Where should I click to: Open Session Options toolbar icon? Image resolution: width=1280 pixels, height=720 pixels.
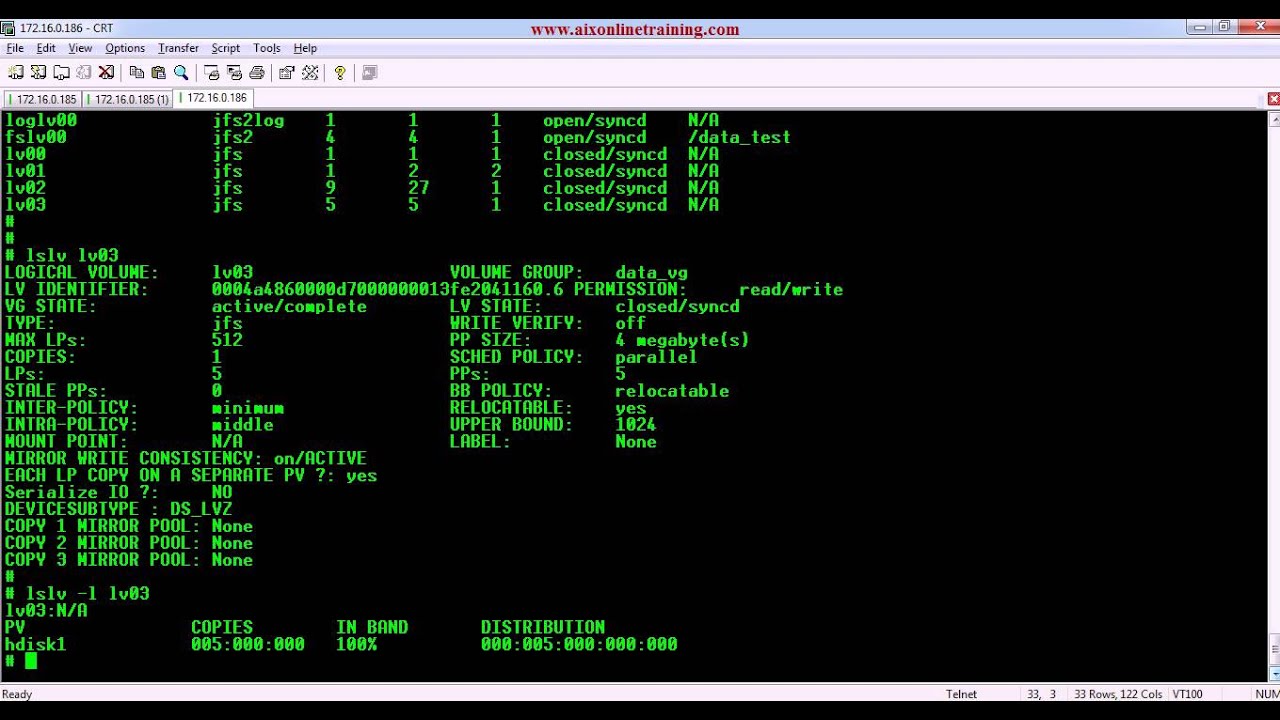[287, 72]
